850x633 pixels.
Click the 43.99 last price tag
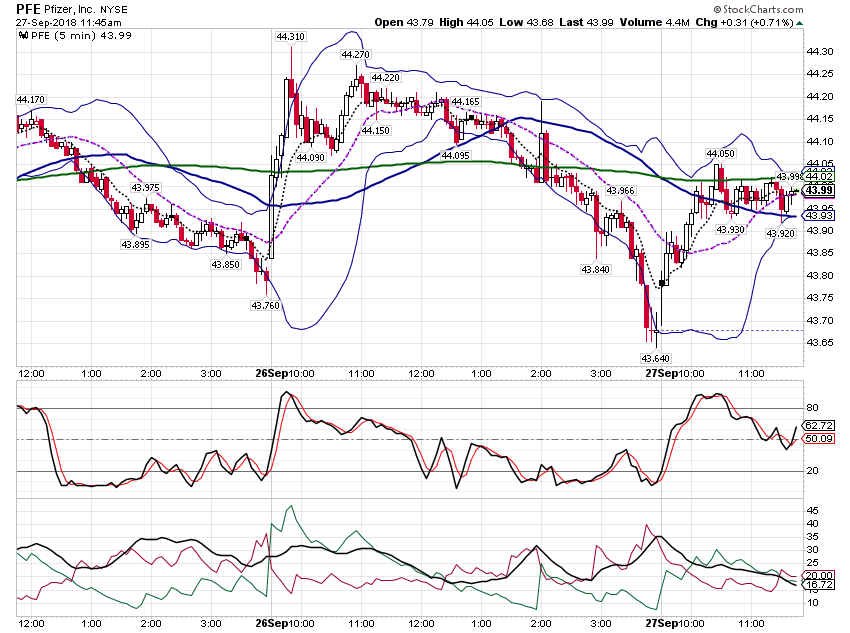click(x=819, y=190)
